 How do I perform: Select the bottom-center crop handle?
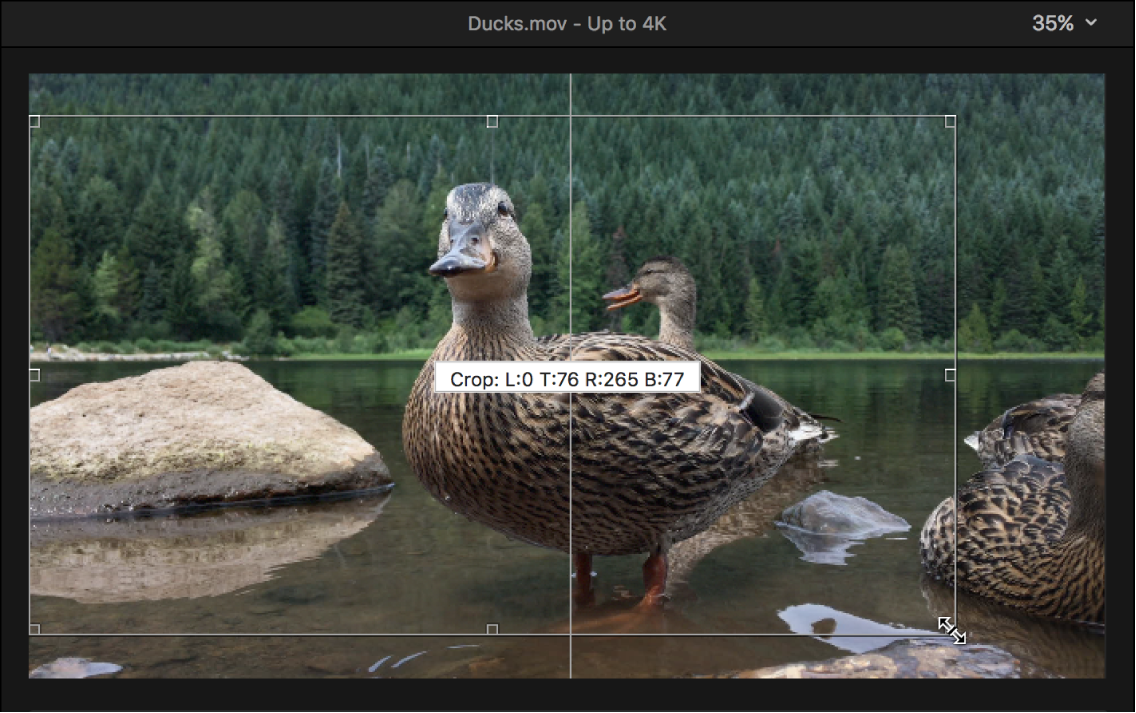click(492, 629)
